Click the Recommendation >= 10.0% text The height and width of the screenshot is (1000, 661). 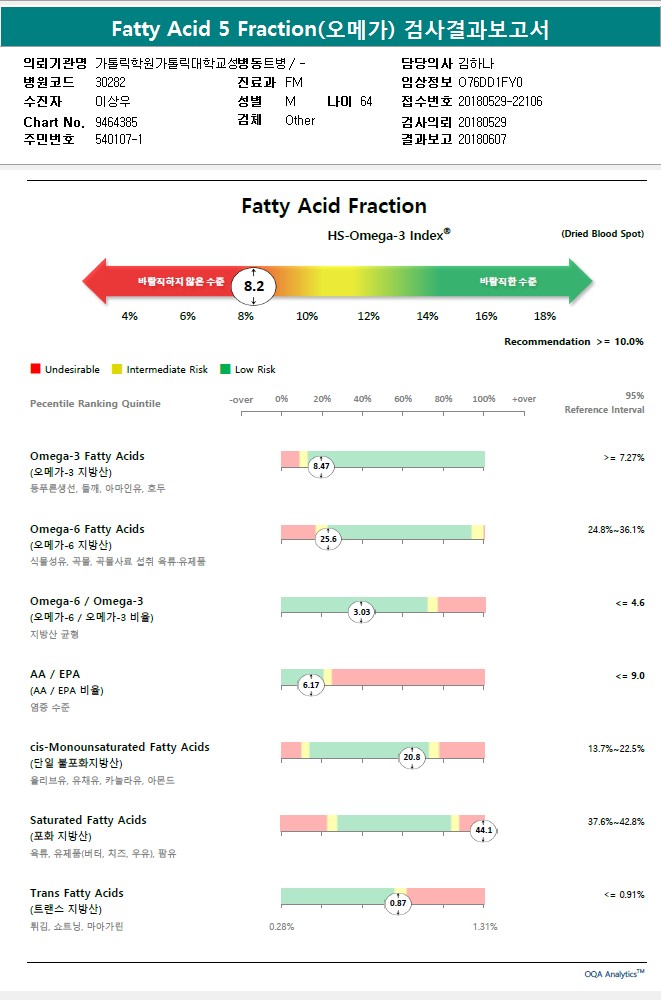tap(573, 342)
